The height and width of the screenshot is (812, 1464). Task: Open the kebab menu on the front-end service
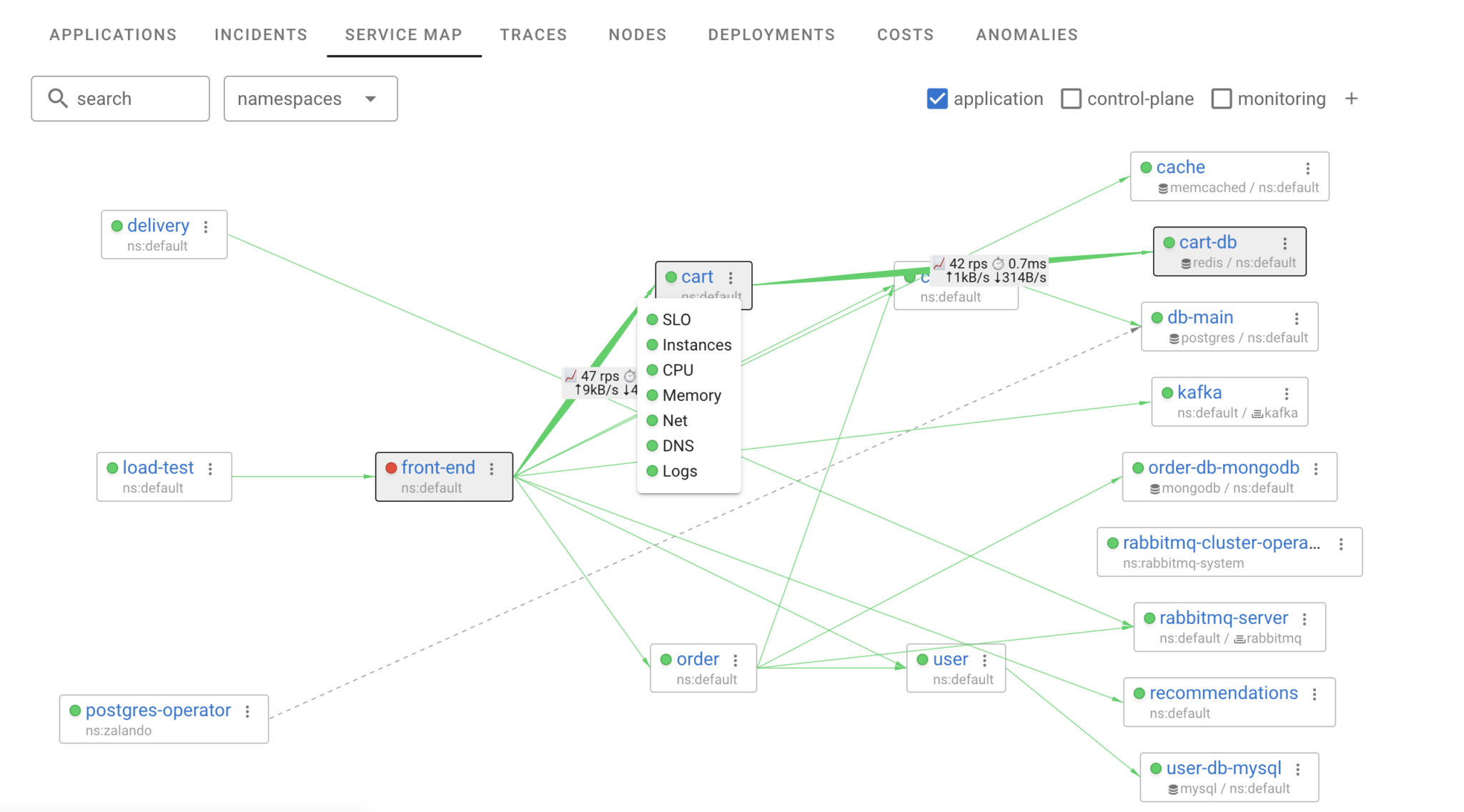point(492,469)
